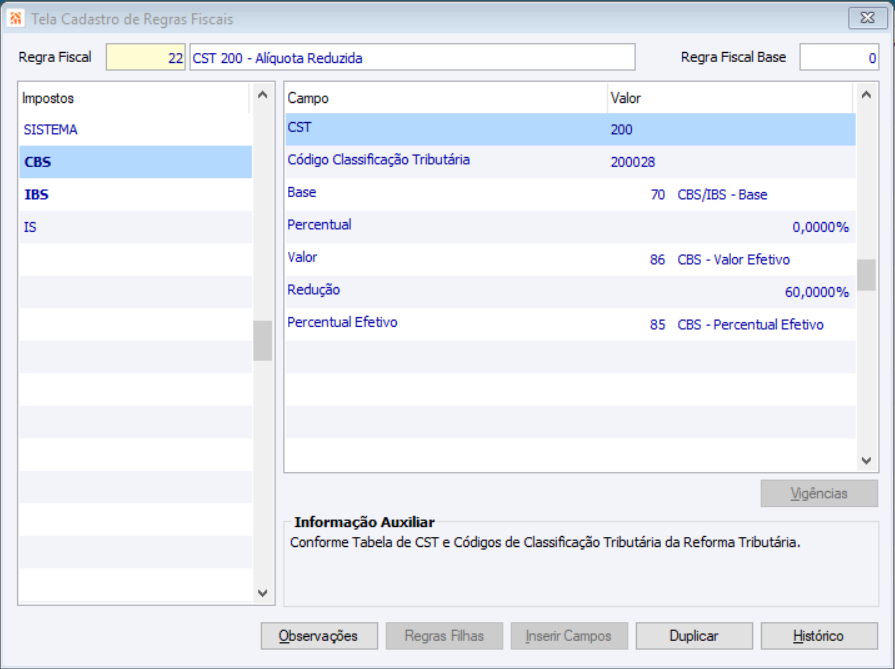Select the Valor field row
Image resolution: width=895 pixels, height=669 pixels.
coord(570,259)
